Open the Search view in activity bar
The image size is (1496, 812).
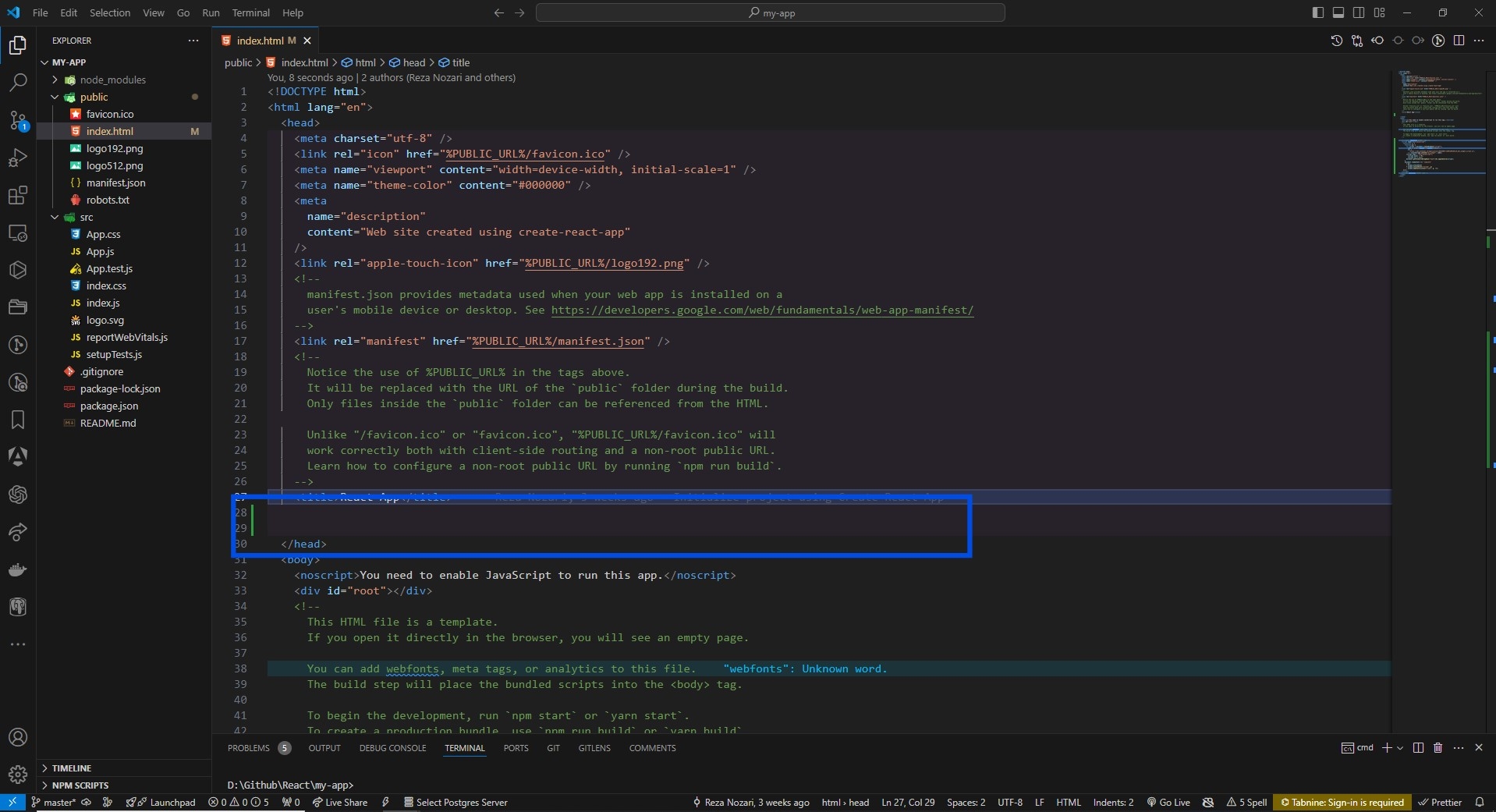[x=18, y=82]
